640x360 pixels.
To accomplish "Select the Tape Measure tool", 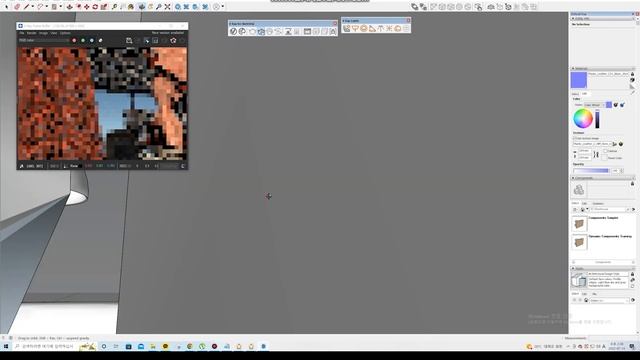I will [114, 7].
